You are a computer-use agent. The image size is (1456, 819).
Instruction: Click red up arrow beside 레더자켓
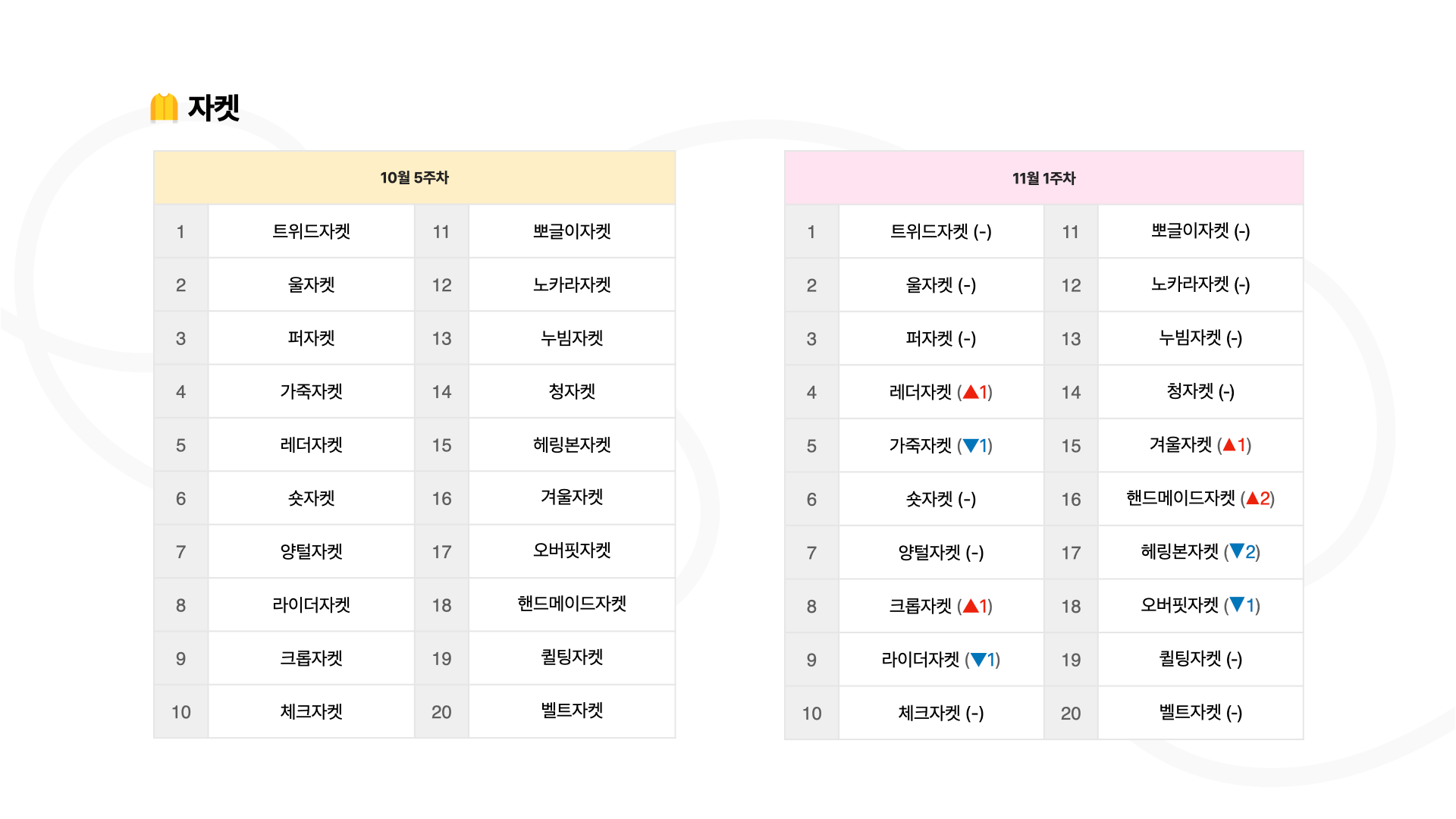click(x=970, y=392)
